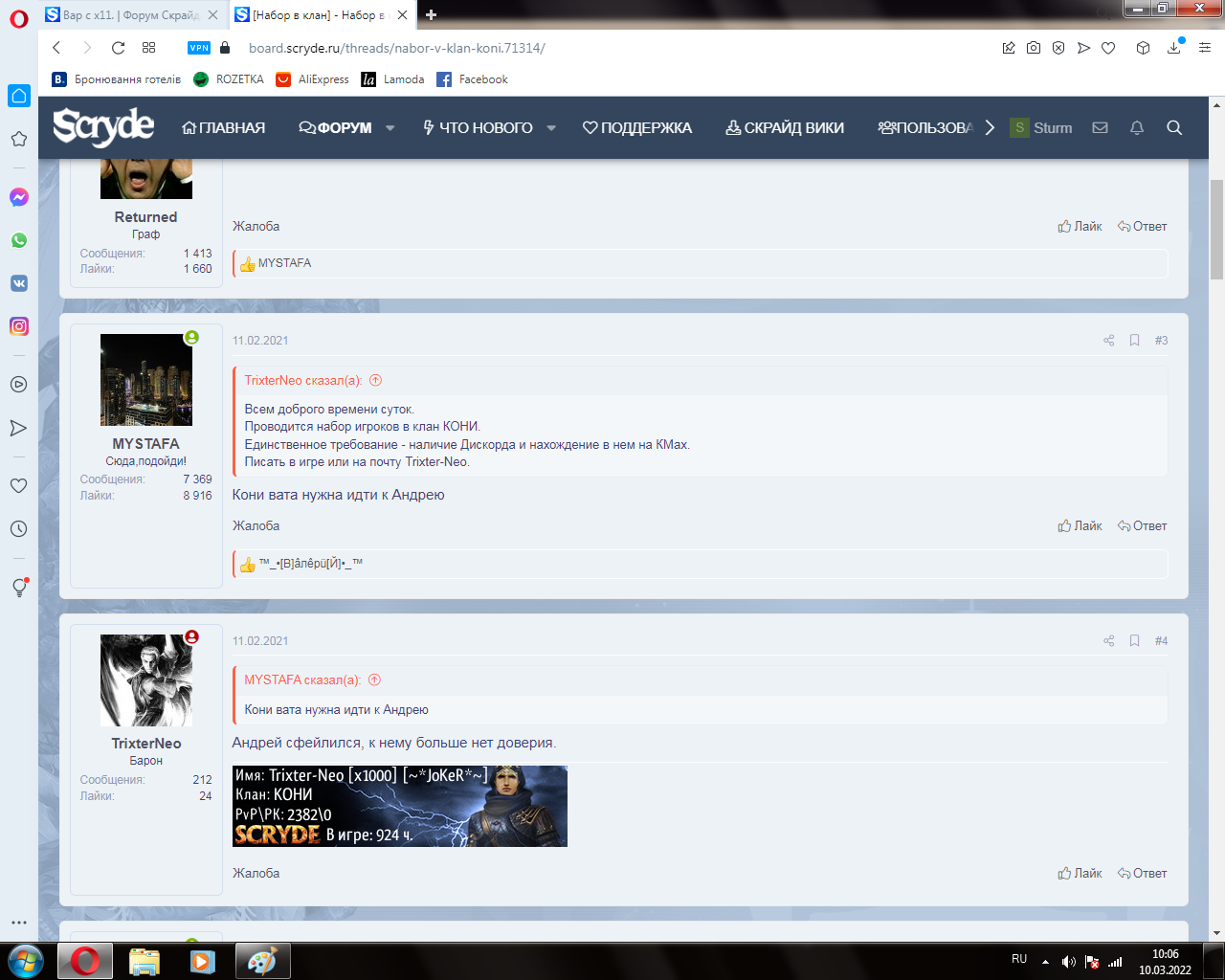
Task: Click the share icon on post #3
Action: coord(1108,341)
